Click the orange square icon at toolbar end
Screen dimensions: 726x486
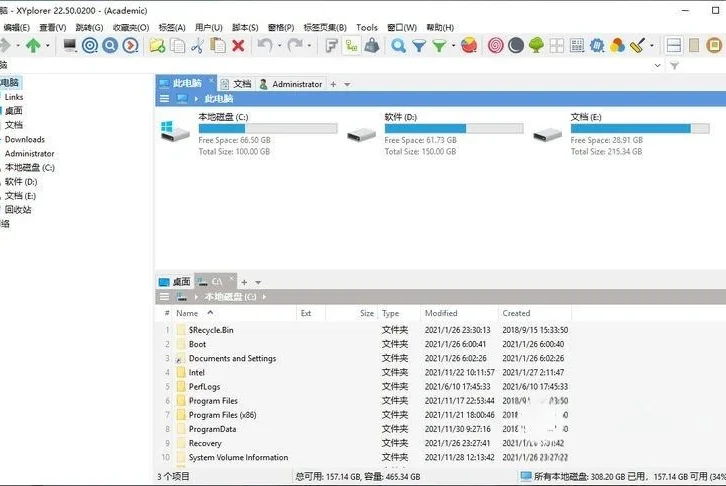click(714, 45)
